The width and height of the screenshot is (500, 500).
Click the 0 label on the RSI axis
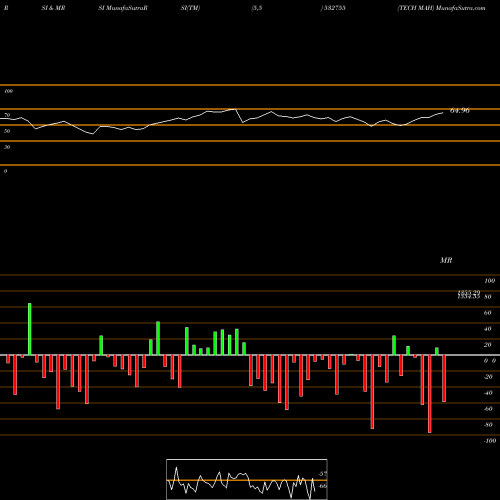point(5,171)
